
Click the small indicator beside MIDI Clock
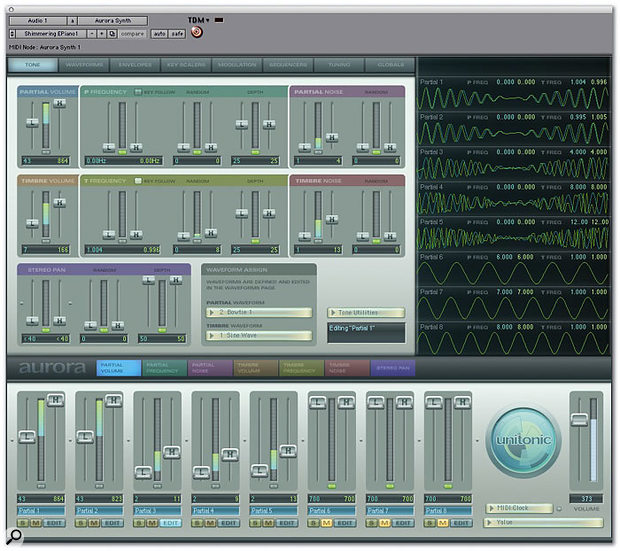pyautogui.click(x=559, y=509)
